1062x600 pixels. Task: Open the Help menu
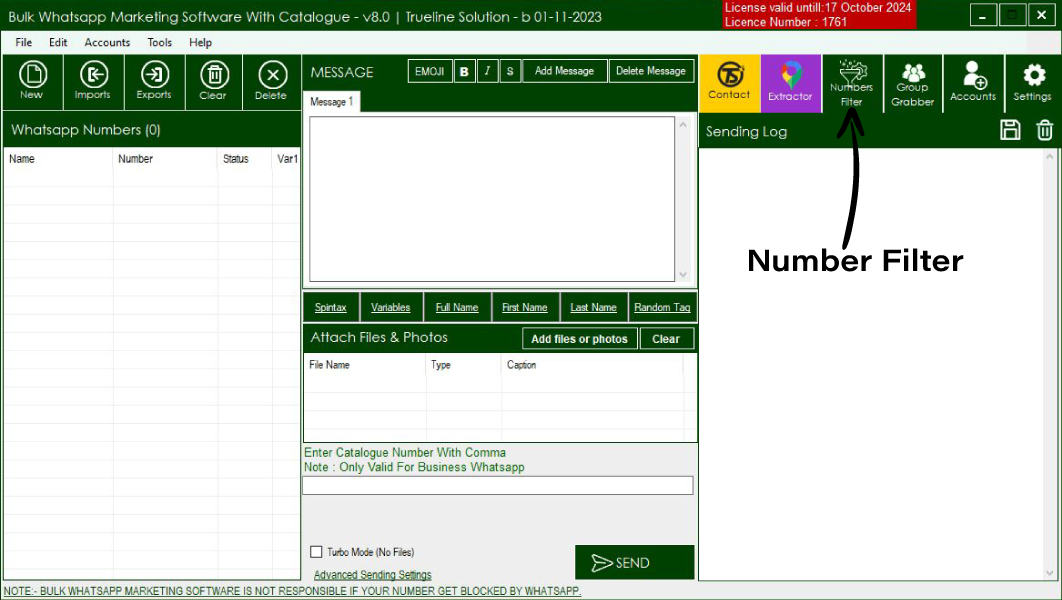coord(200,42)
